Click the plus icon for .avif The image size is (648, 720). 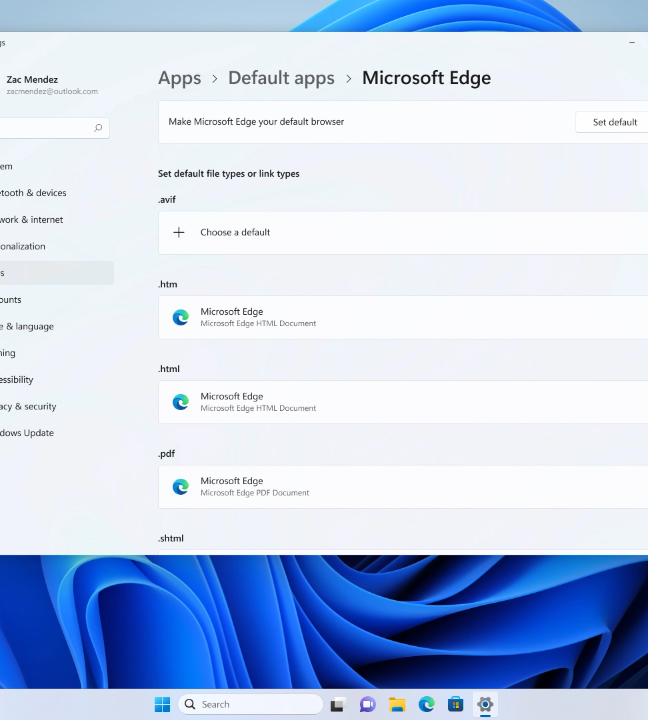pyautogui.click(x=179, y=232)
